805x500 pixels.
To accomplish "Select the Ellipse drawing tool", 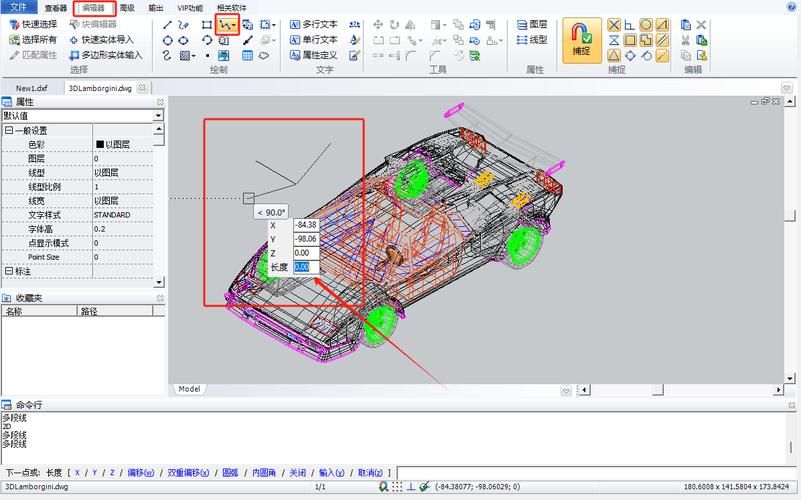I will [183, 40].
